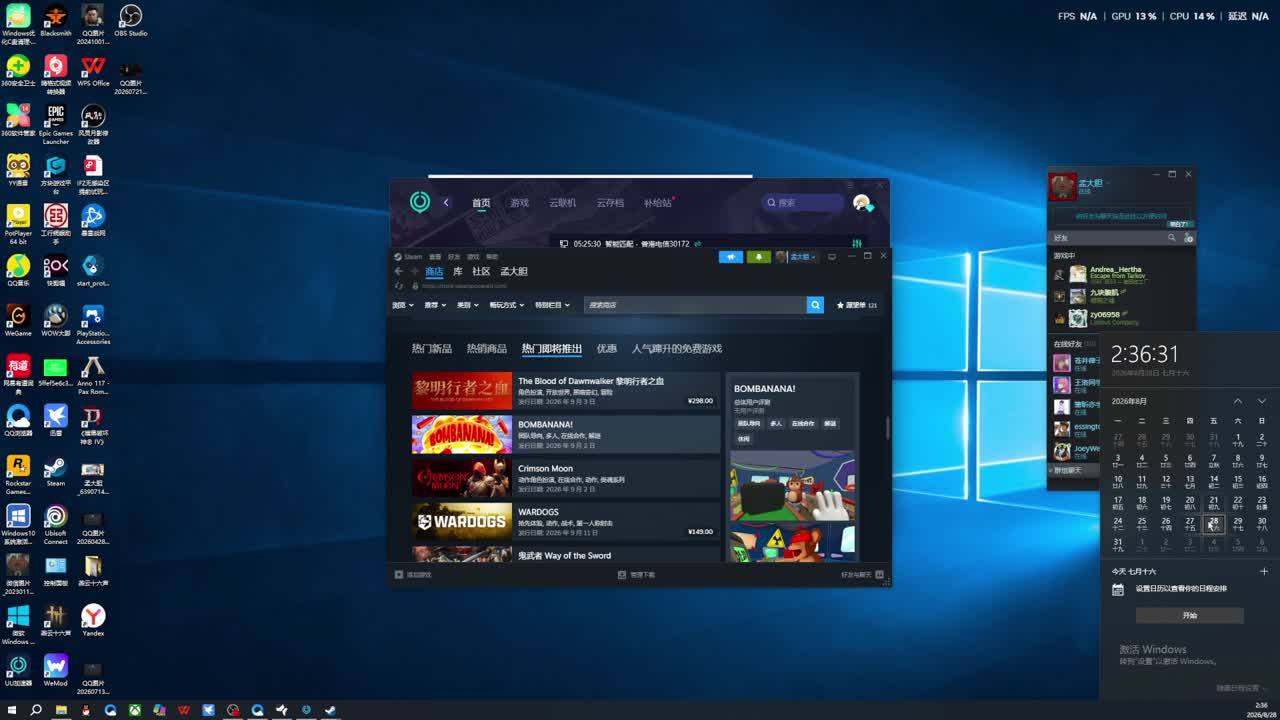
Task: Open OBS Studio desktop shortcut
Action: point(130,21)
